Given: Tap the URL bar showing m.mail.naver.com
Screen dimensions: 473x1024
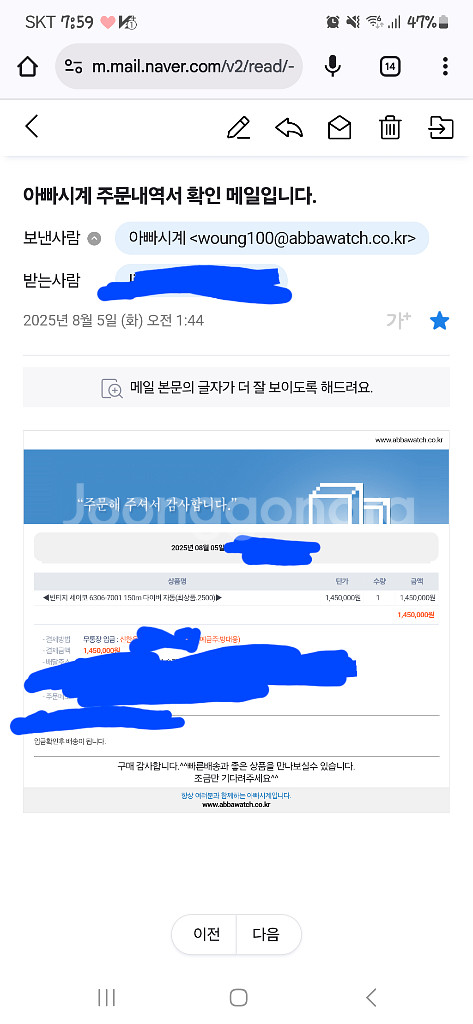Looking at the screenshot, I should [x=179, y=66].
